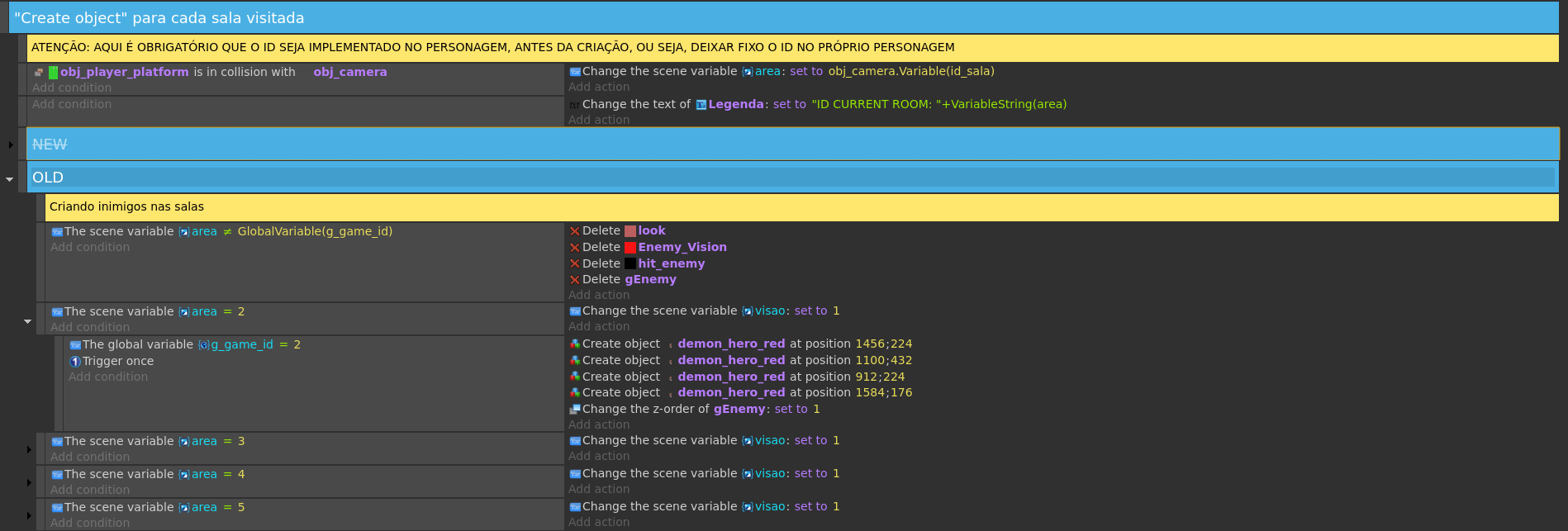Add condition under area = 5

click(90, 523)
